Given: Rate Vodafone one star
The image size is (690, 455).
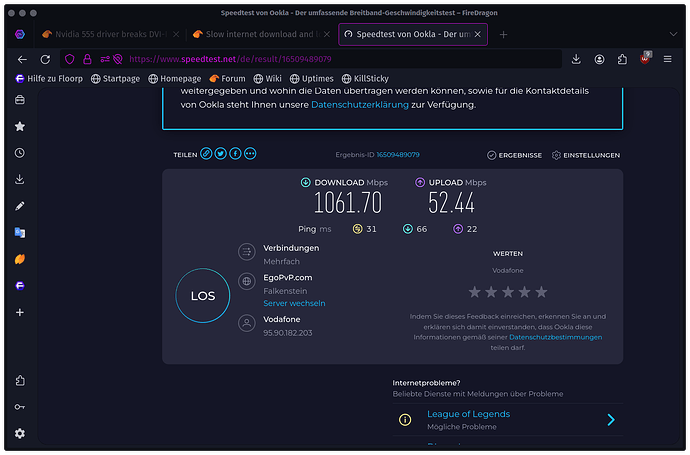Looking at the screenshot, I should pos(474,292).
